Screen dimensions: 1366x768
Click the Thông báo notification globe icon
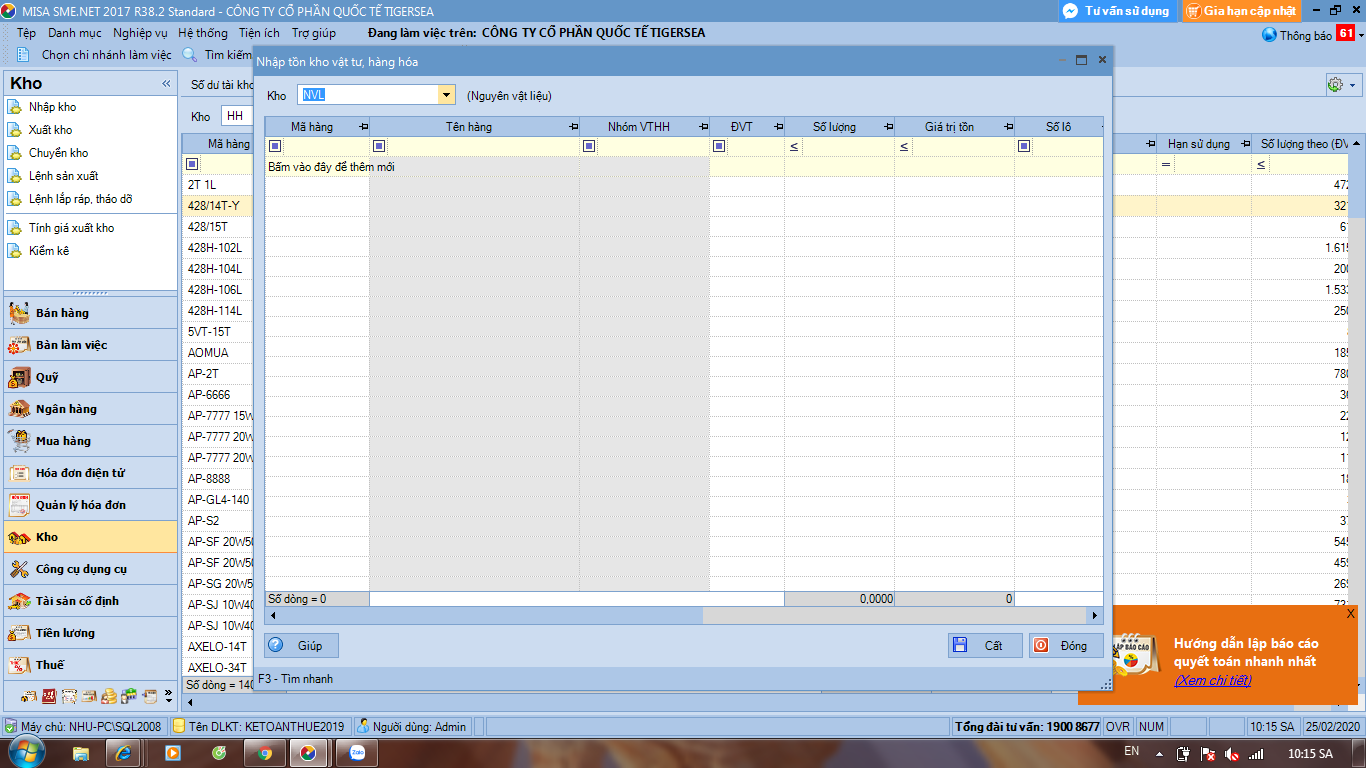point(1269,35)
